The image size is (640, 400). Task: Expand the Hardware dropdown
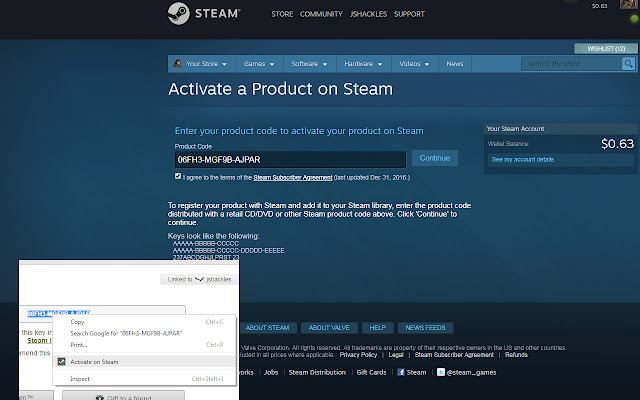click(x=363, y=64)
